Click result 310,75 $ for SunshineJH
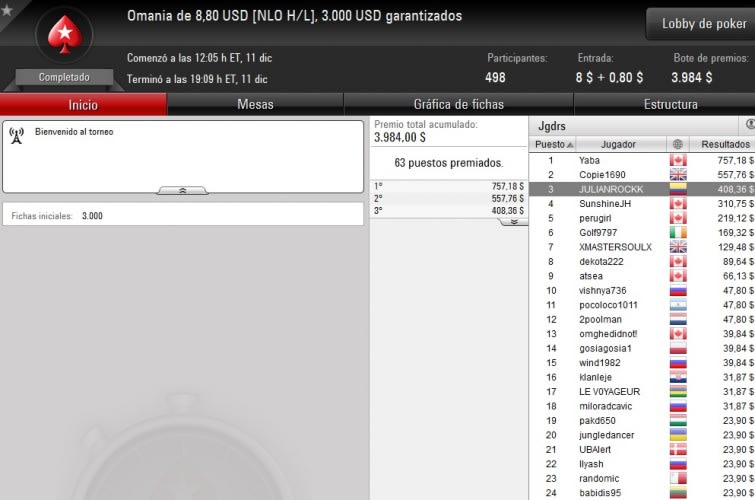Viewport: 755px width, 500px height. coord(736,204)
